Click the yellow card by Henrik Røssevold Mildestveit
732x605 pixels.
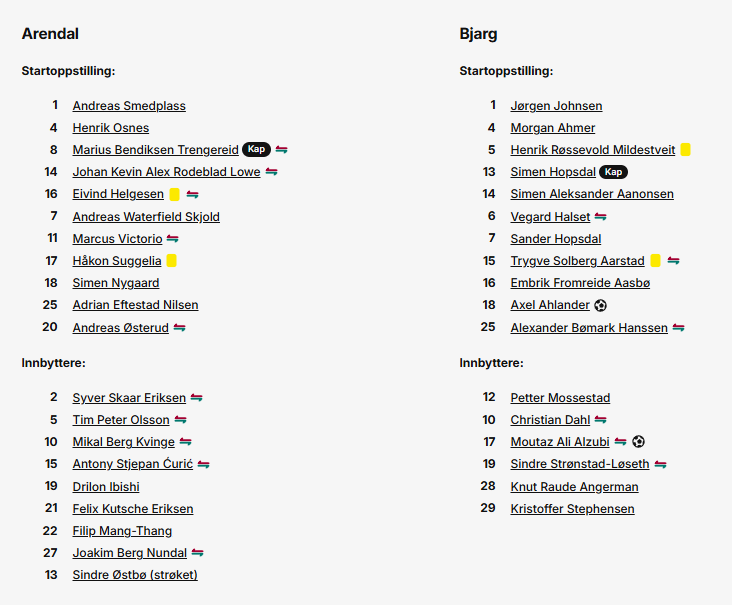pyautogui.click(x=686, y=150)
